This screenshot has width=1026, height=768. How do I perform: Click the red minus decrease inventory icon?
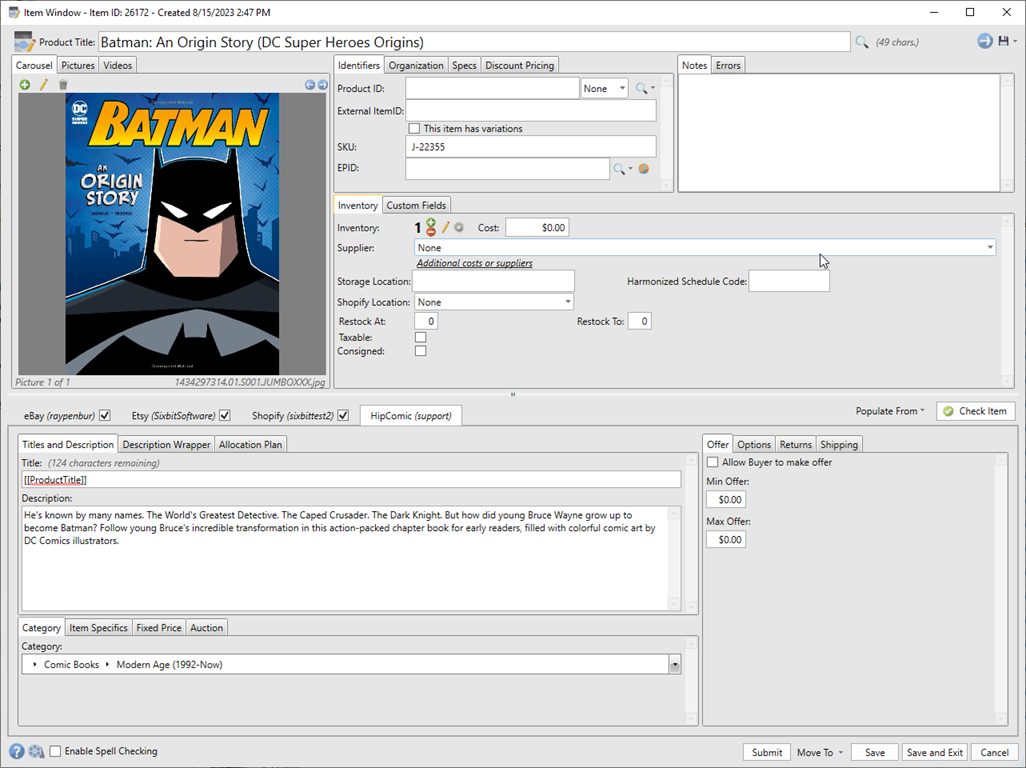pyautogui.click(x=431, y=232)
